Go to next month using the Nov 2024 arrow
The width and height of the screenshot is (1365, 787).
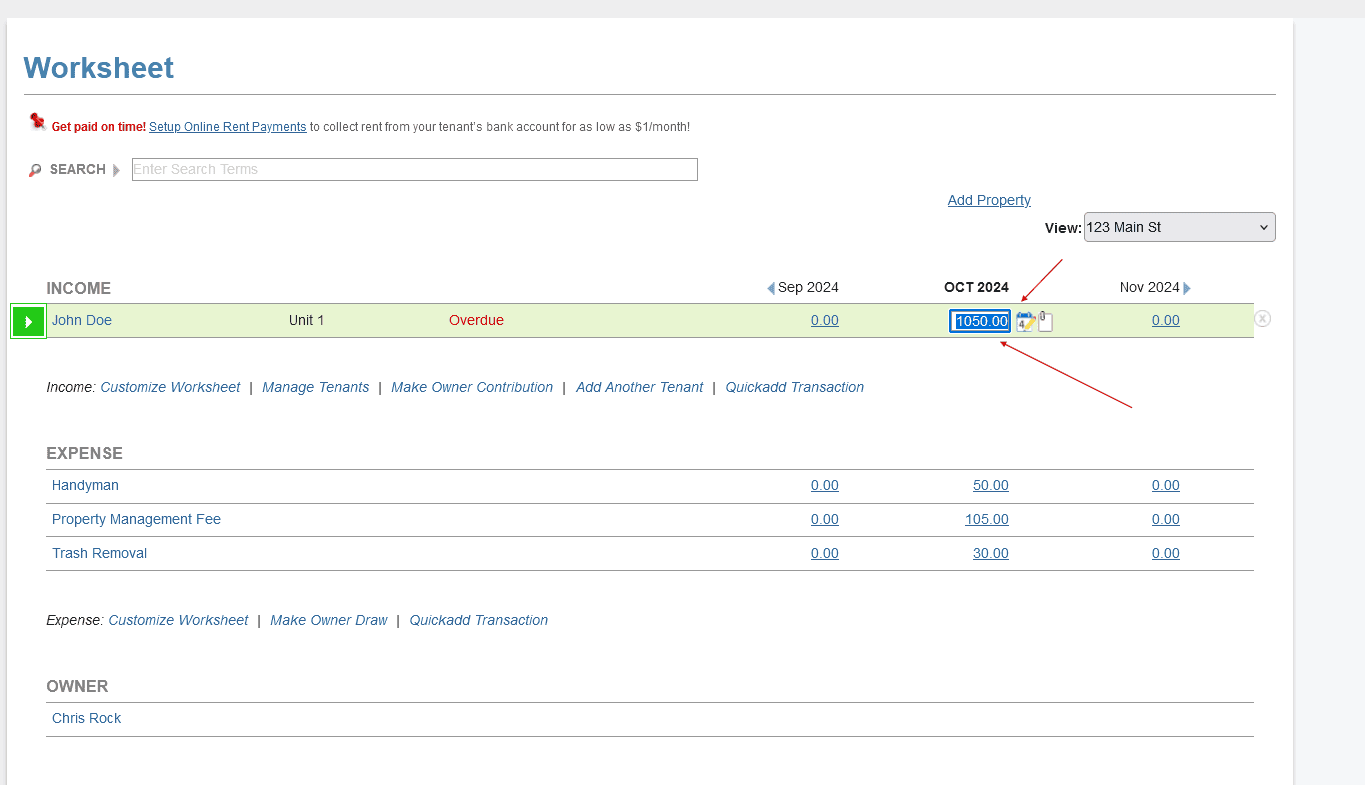click(x=1187, y=288)
